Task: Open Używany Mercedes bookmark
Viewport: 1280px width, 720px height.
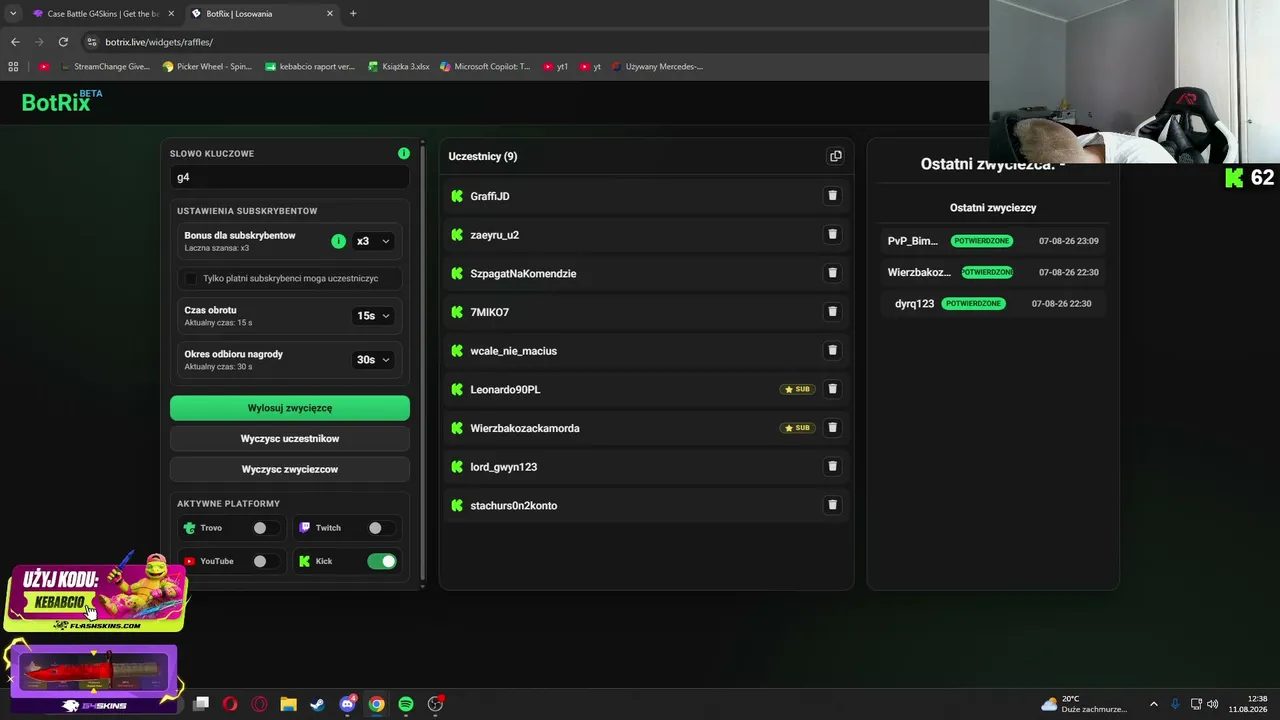Action: coord(658,67)
